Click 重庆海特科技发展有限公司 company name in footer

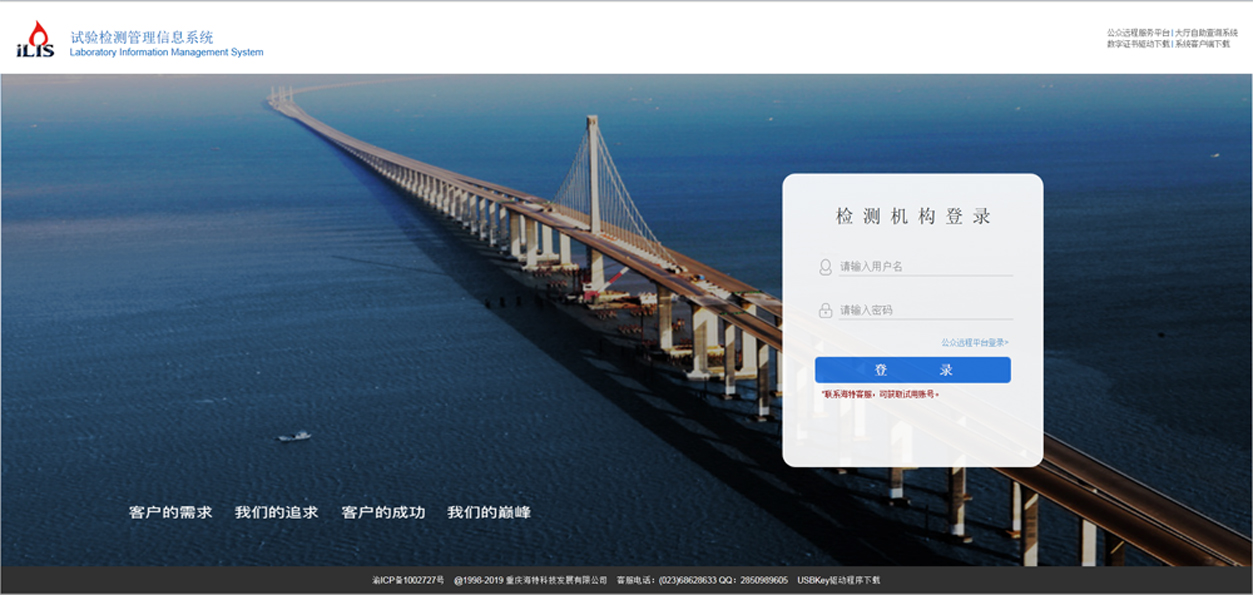[556, 580]
